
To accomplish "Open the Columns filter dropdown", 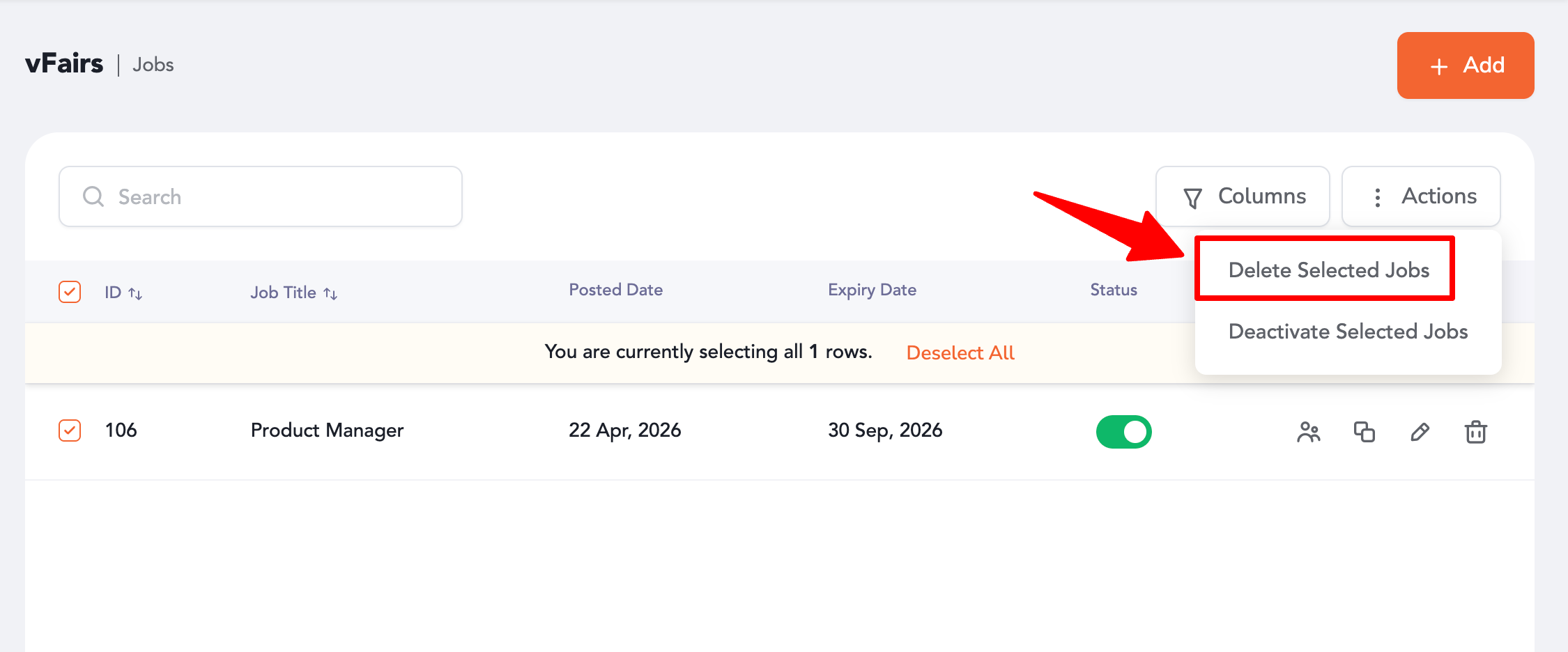I will (1243, 196).
